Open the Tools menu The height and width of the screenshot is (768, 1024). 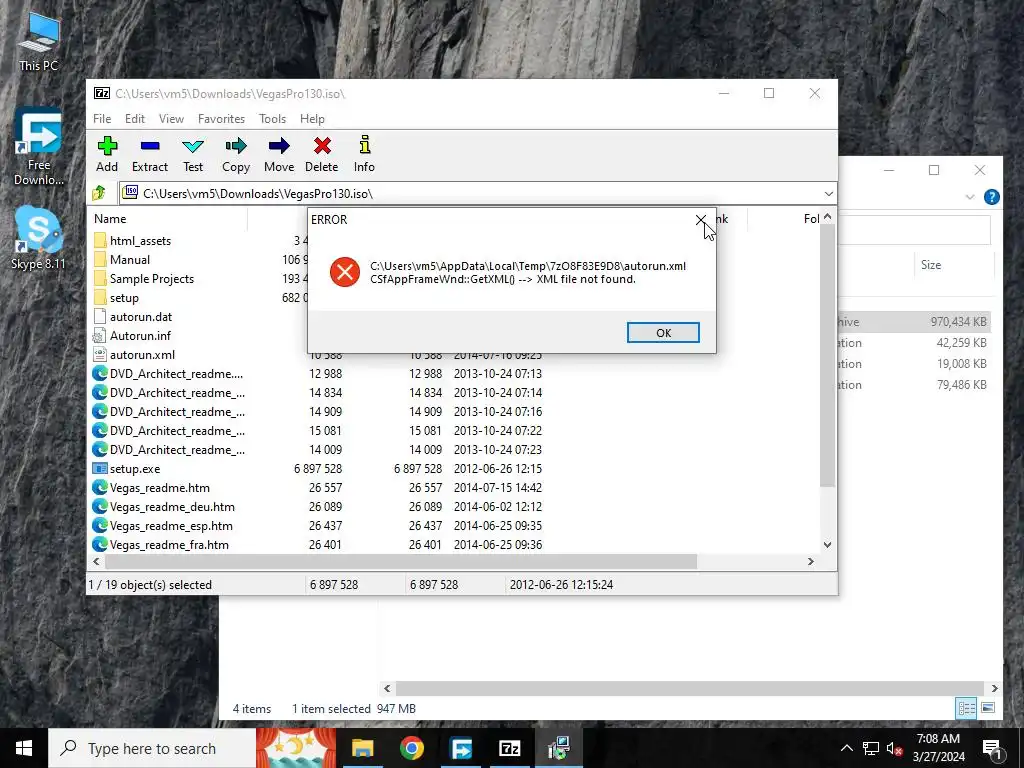(x=272, y=119)
